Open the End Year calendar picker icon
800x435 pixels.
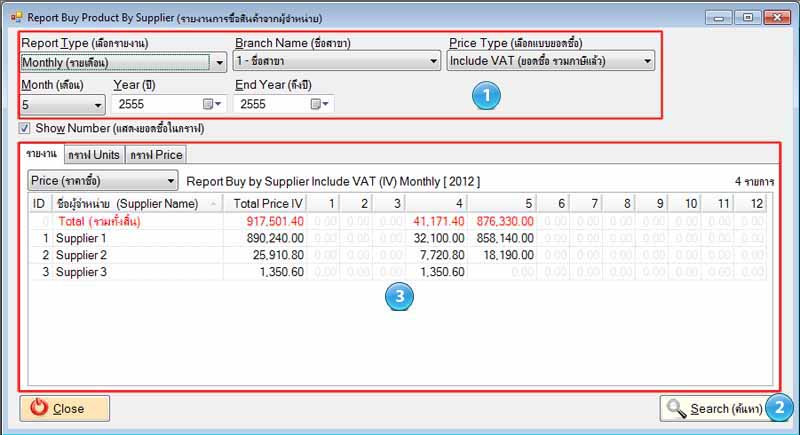[317, 104]
